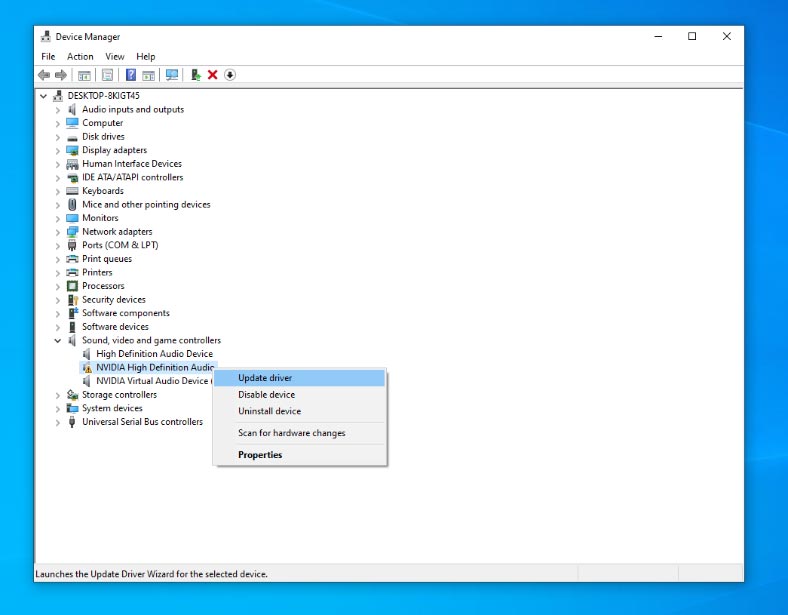The width and height of the screenshot is (788, 615).
Task: Collapse the DESKTOP-8KIGT45 root node
Action: (x=44, y=96)
